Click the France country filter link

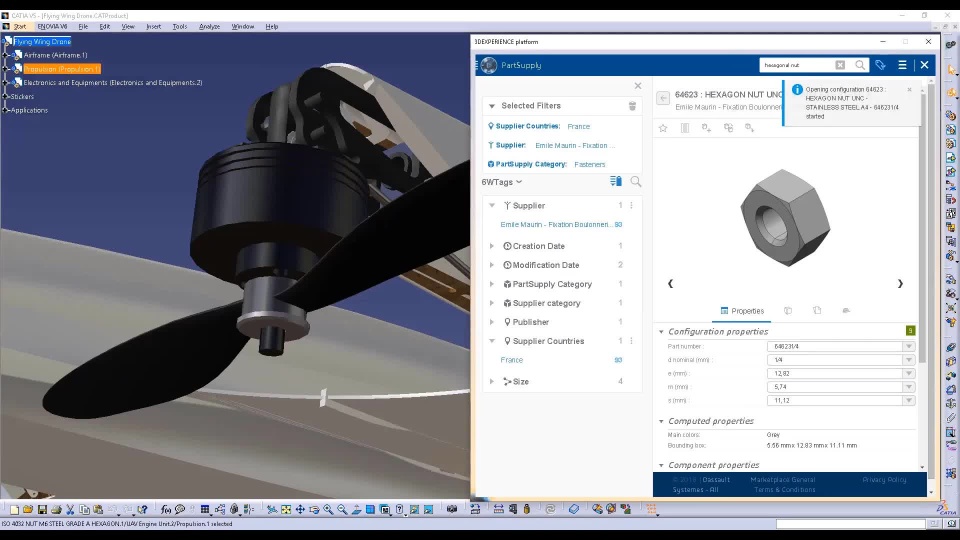pos(512,360)
